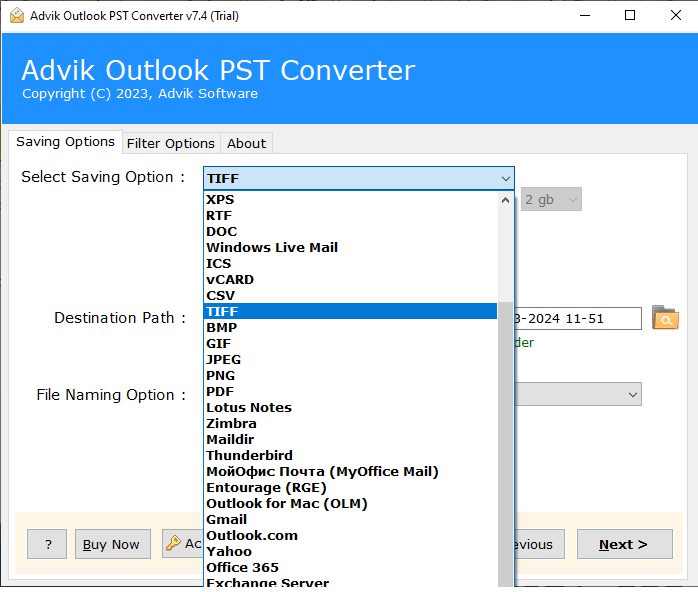Image resolution: width=698 pixels, height=592 pixels.
Task: Click the app envelope icon in title bar
Action: point(17,16)
